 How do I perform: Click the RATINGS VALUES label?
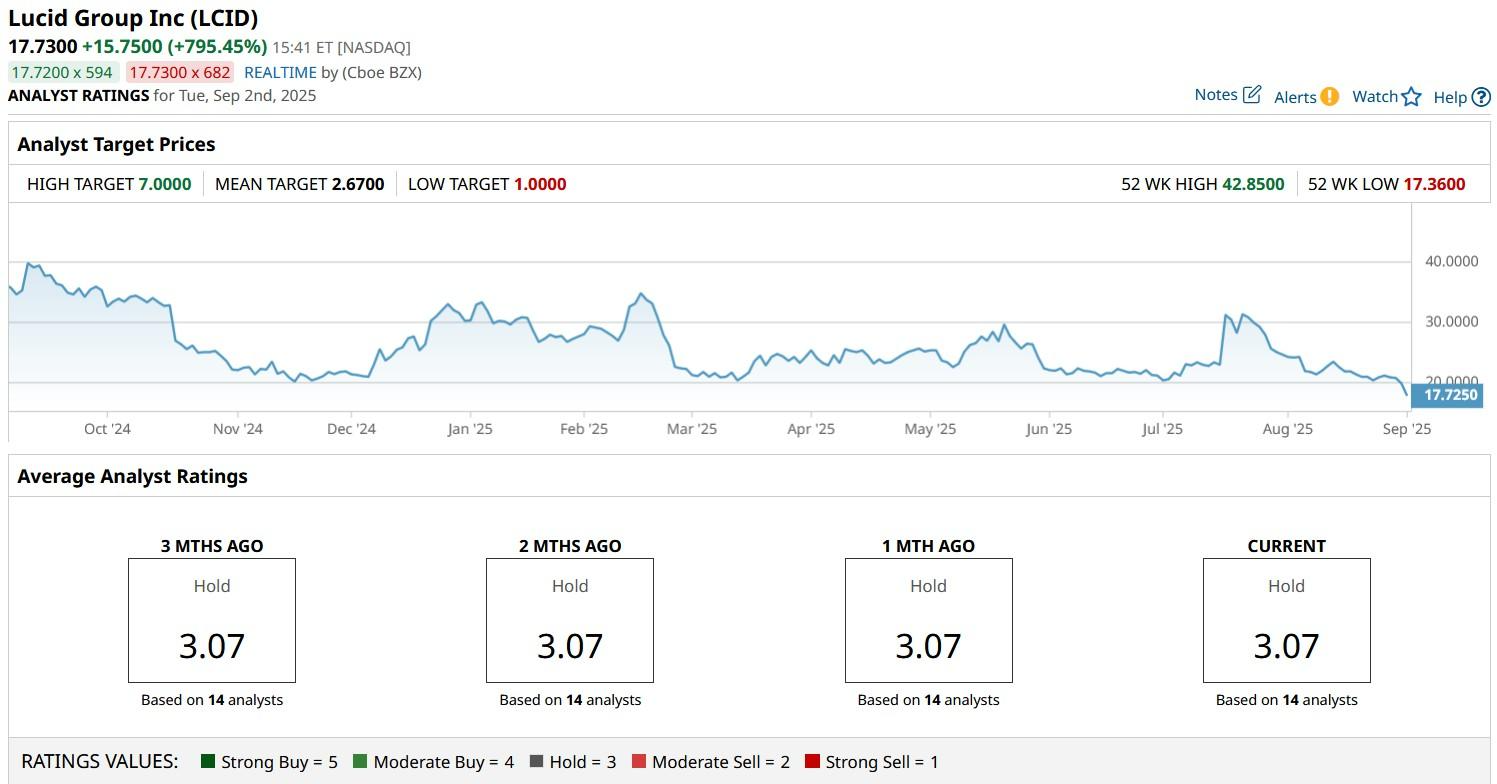click(x=100, y=762)
